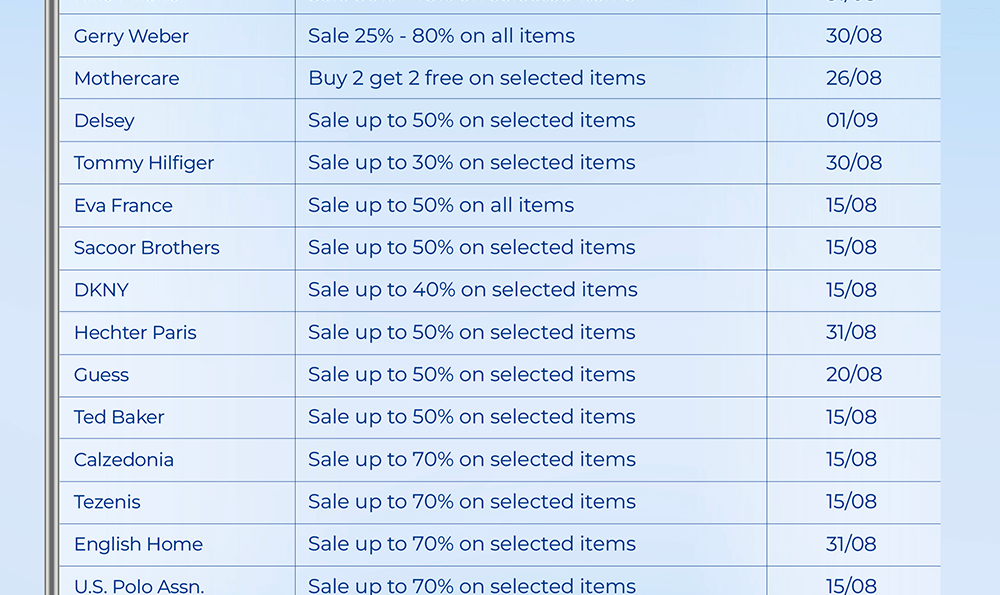Click the 26/08 Mothercare end date
The height and width of the screenshot is (595, 1000).
coord(854,78)
